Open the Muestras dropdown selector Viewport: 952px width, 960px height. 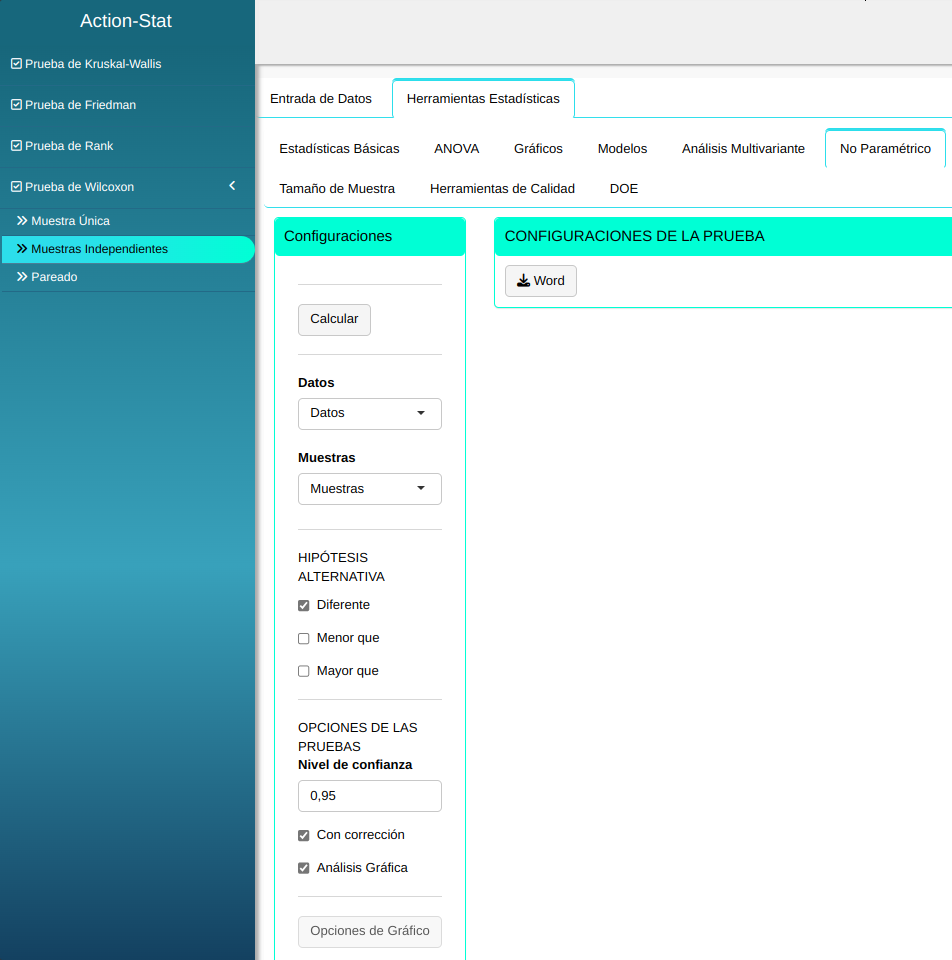(369, 489)
